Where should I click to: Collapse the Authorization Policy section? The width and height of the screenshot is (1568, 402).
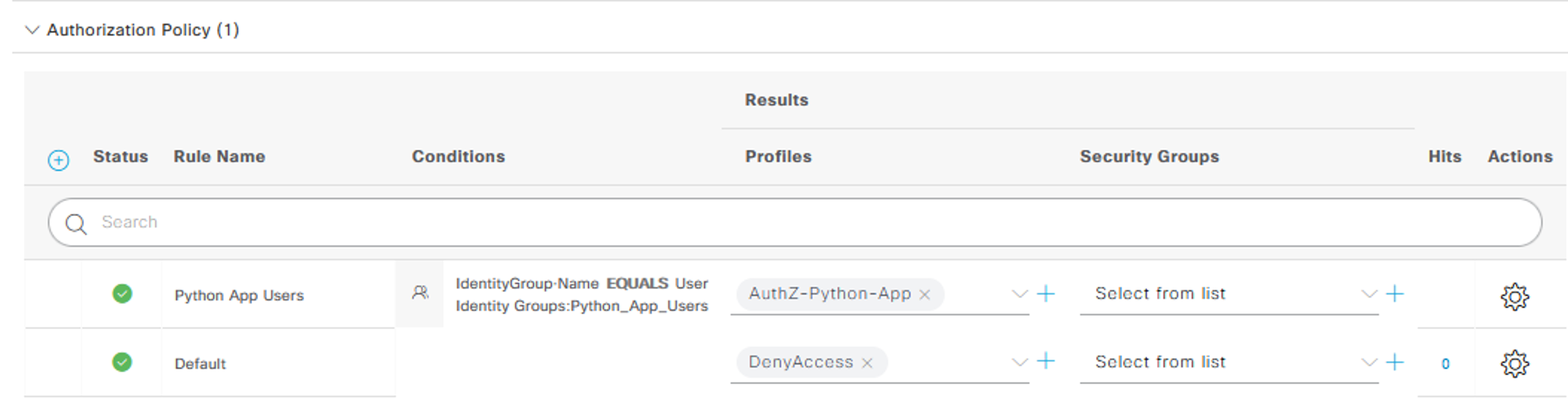click(32, 30)
